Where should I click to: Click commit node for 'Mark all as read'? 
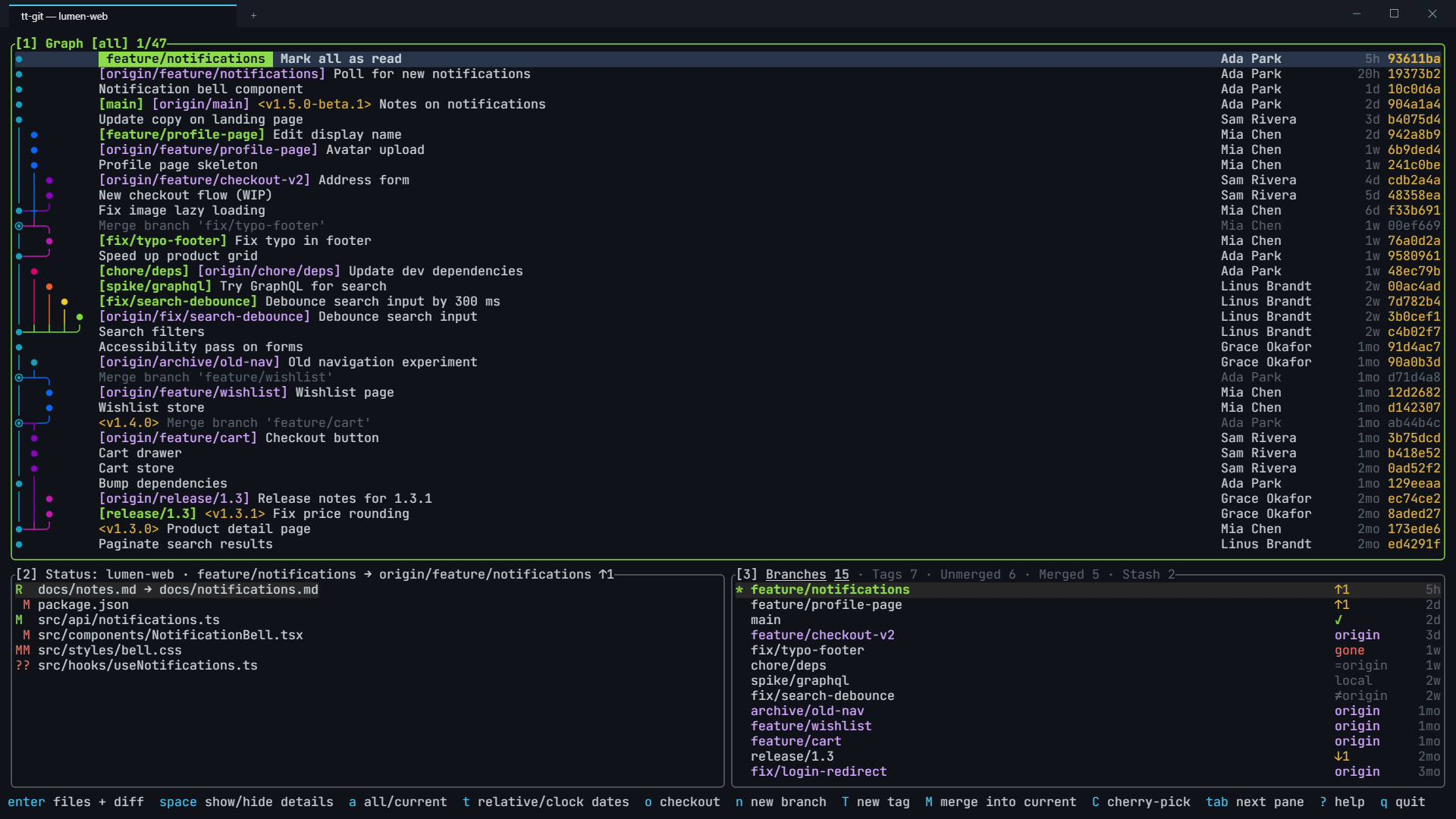19,58
